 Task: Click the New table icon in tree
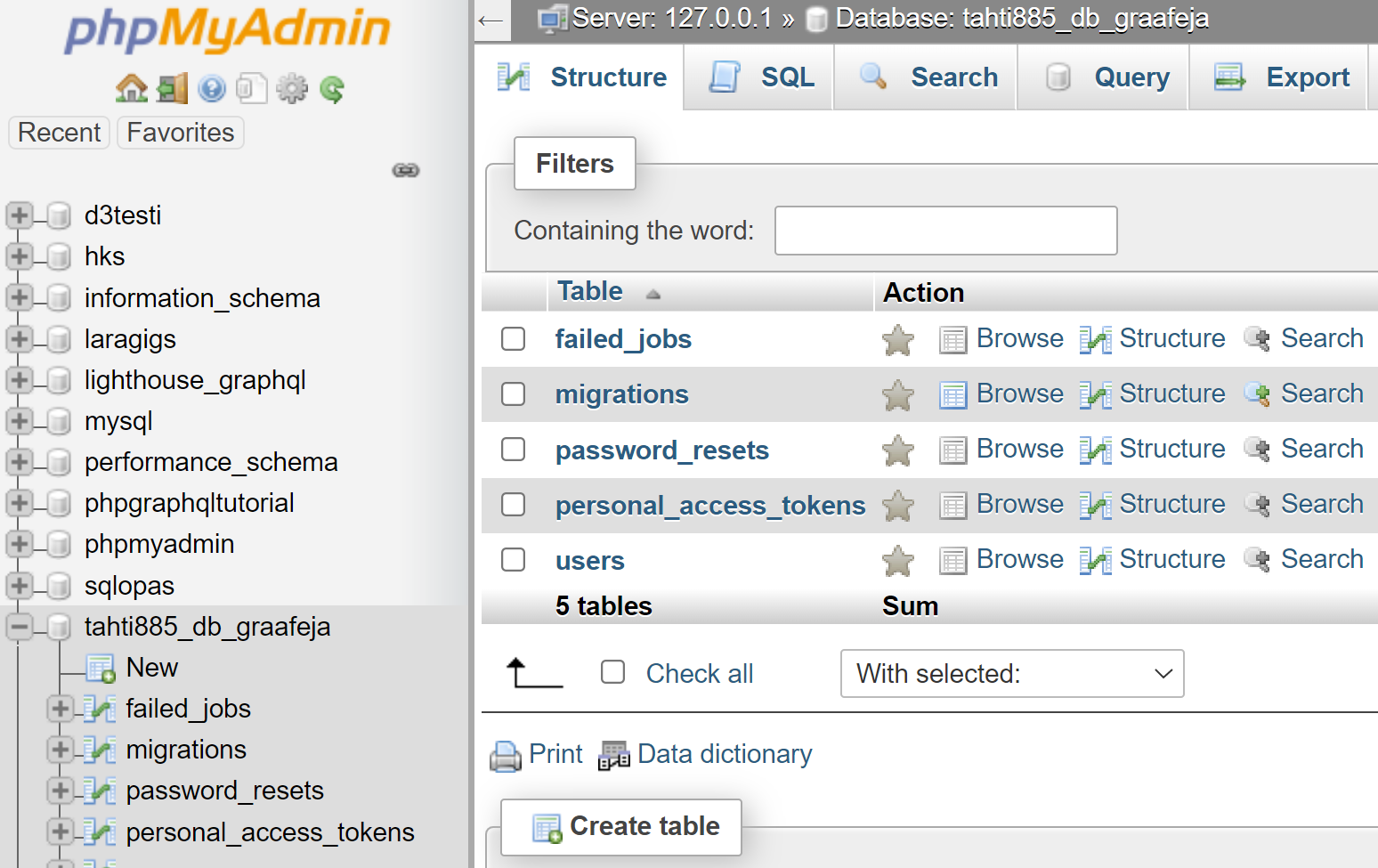[x=101, y=668]
